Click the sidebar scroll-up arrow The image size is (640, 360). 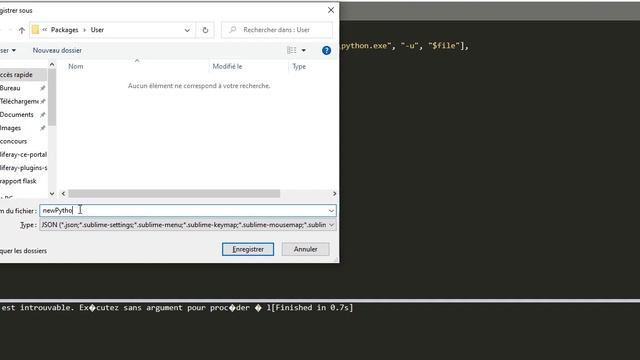point(52,64)
